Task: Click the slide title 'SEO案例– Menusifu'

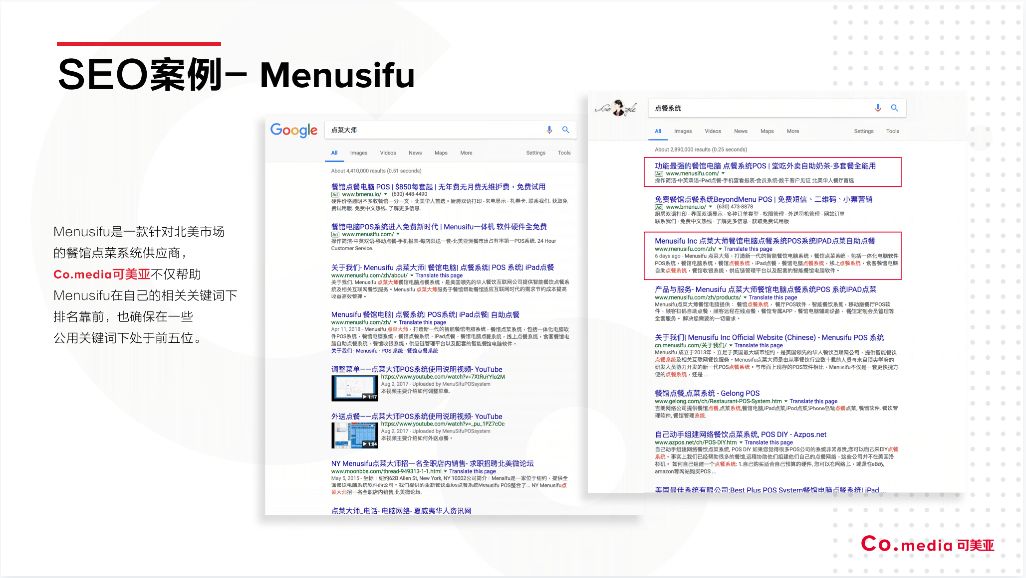Action: click(x=236, y=74)
